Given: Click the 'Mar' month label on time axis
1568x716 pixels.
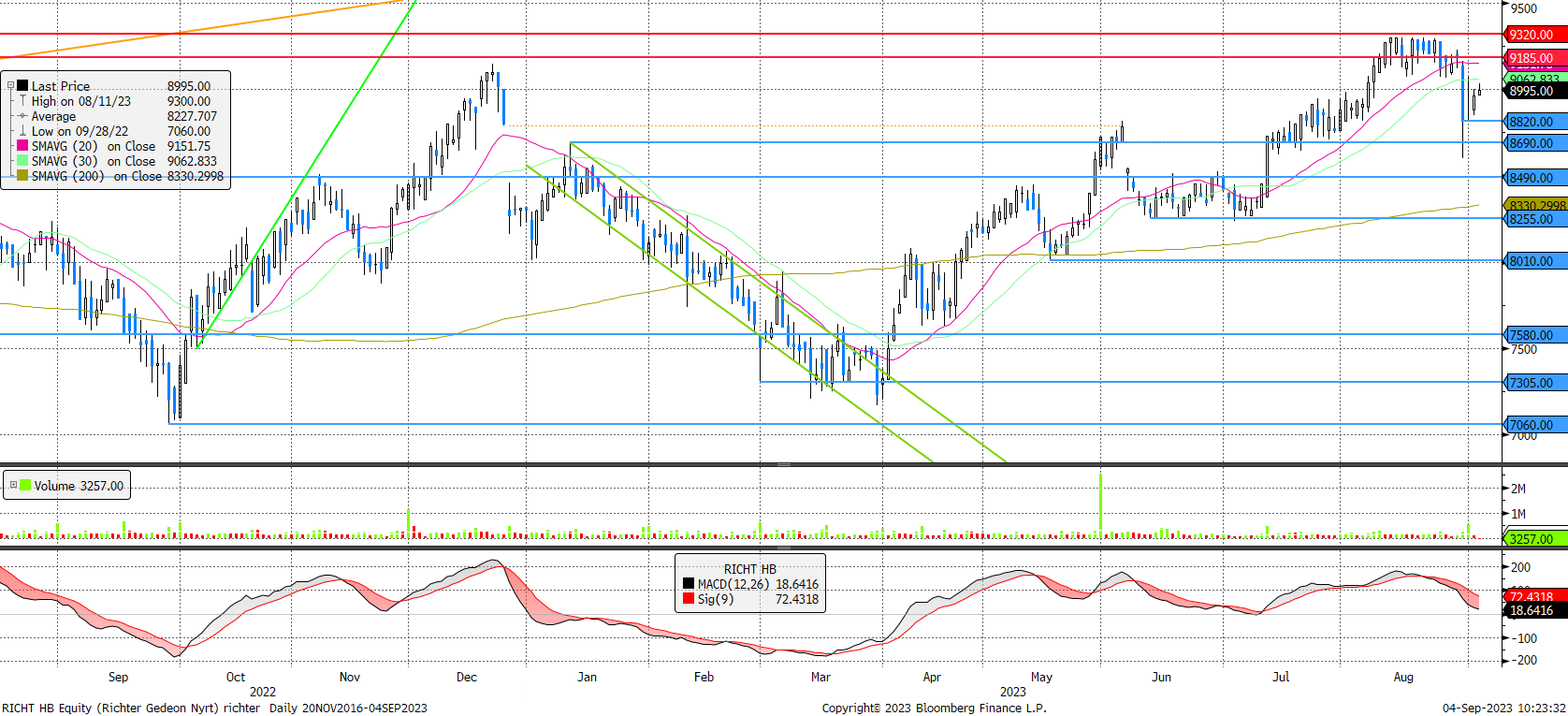Looking at the screenshot, I should click(820, 677).
